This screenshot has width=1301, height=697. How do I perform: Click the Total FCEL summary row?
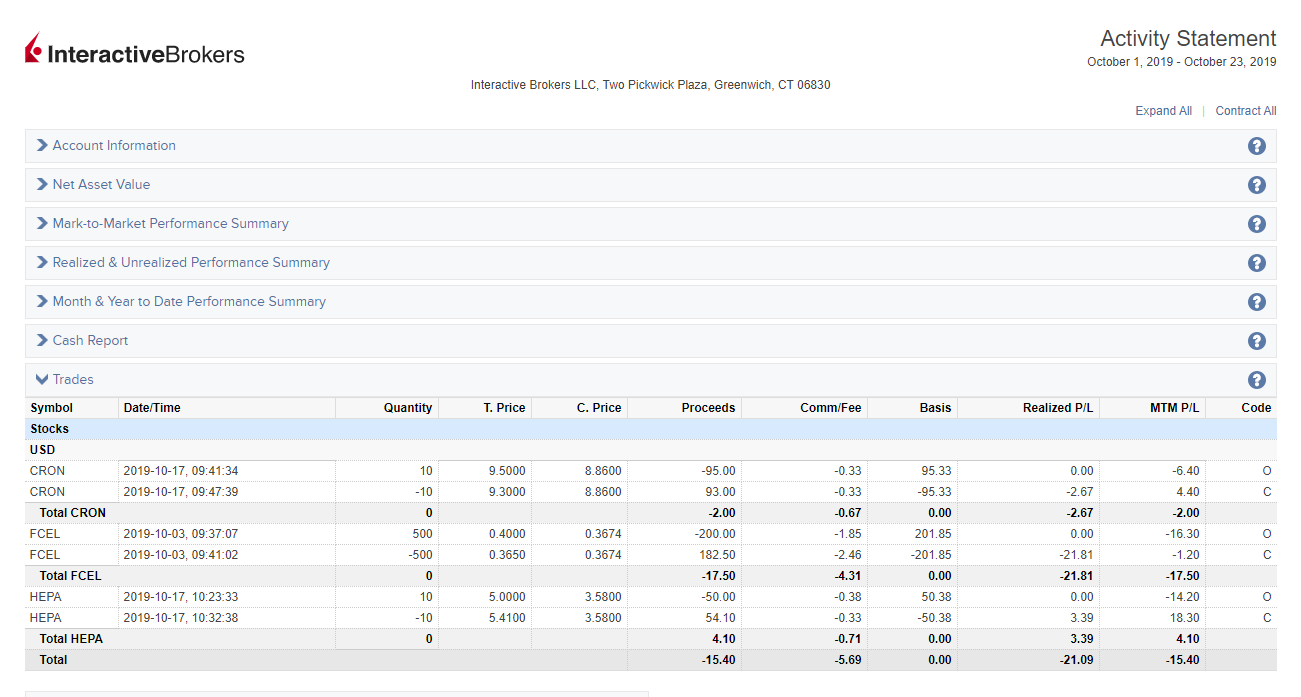(x=70, y=576)
